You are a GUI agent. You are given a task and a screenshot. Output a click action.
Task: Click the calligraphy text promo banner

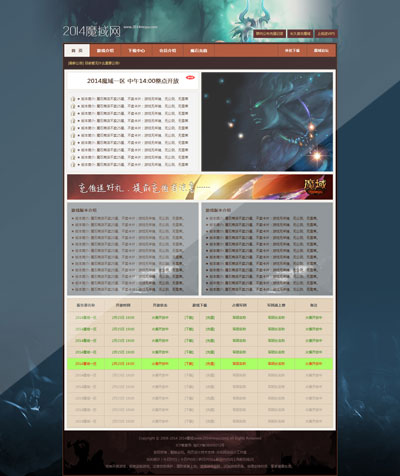(200, 187)
